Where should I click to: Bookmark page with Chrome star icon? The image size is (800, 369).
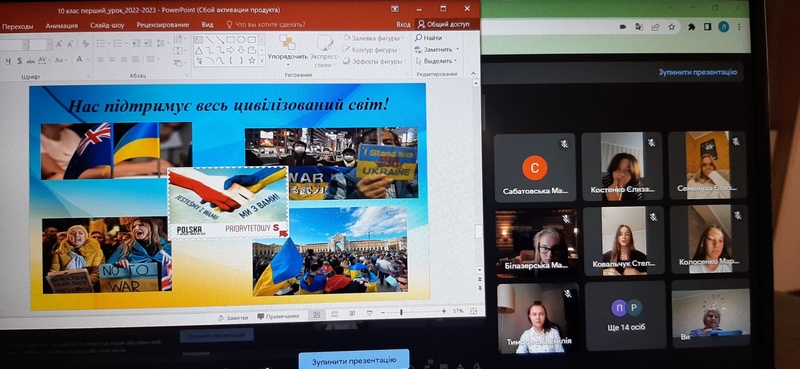[672, 27]
